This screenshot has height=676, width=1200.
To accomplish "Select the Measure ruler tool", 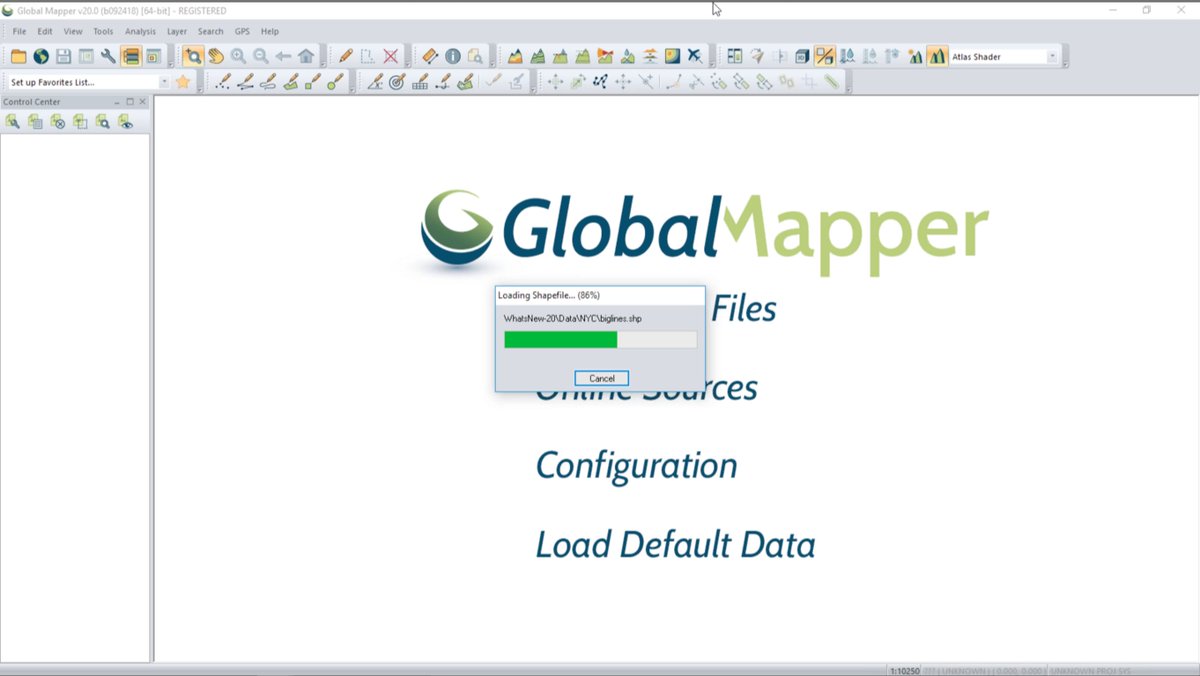I will click(x=430, y=57).
